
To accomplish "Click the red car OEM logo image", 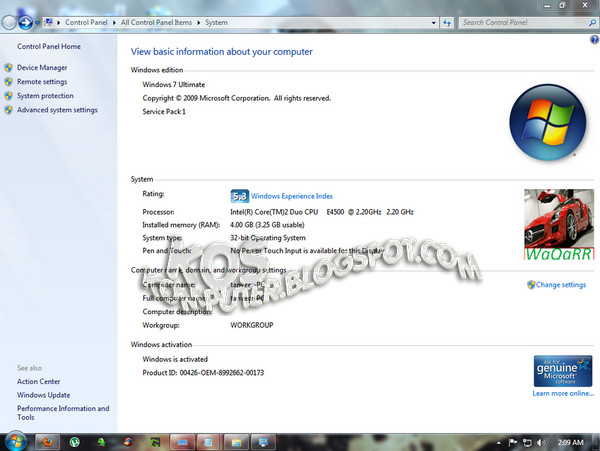I will (x=559, y=225).
